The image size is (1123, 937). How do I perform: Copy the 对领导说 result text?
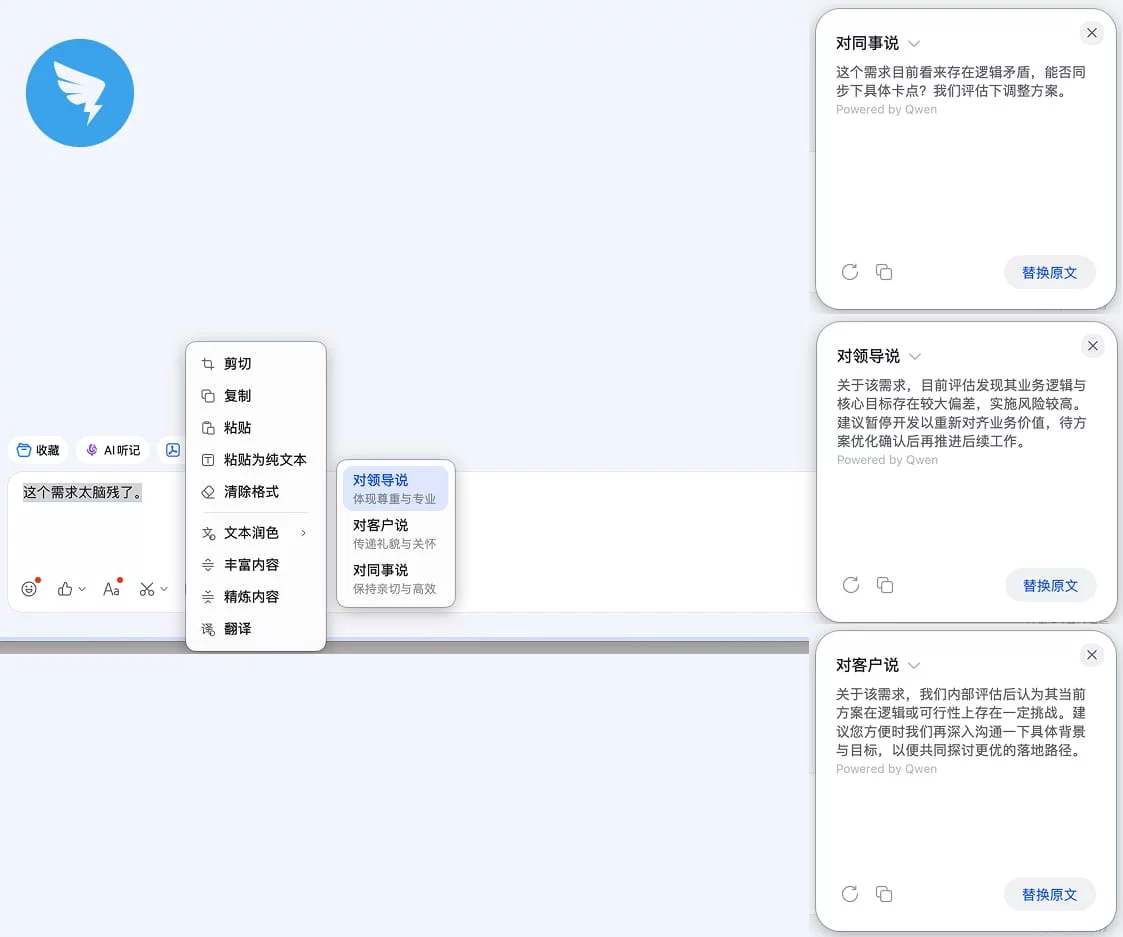(x=885, y=585)
